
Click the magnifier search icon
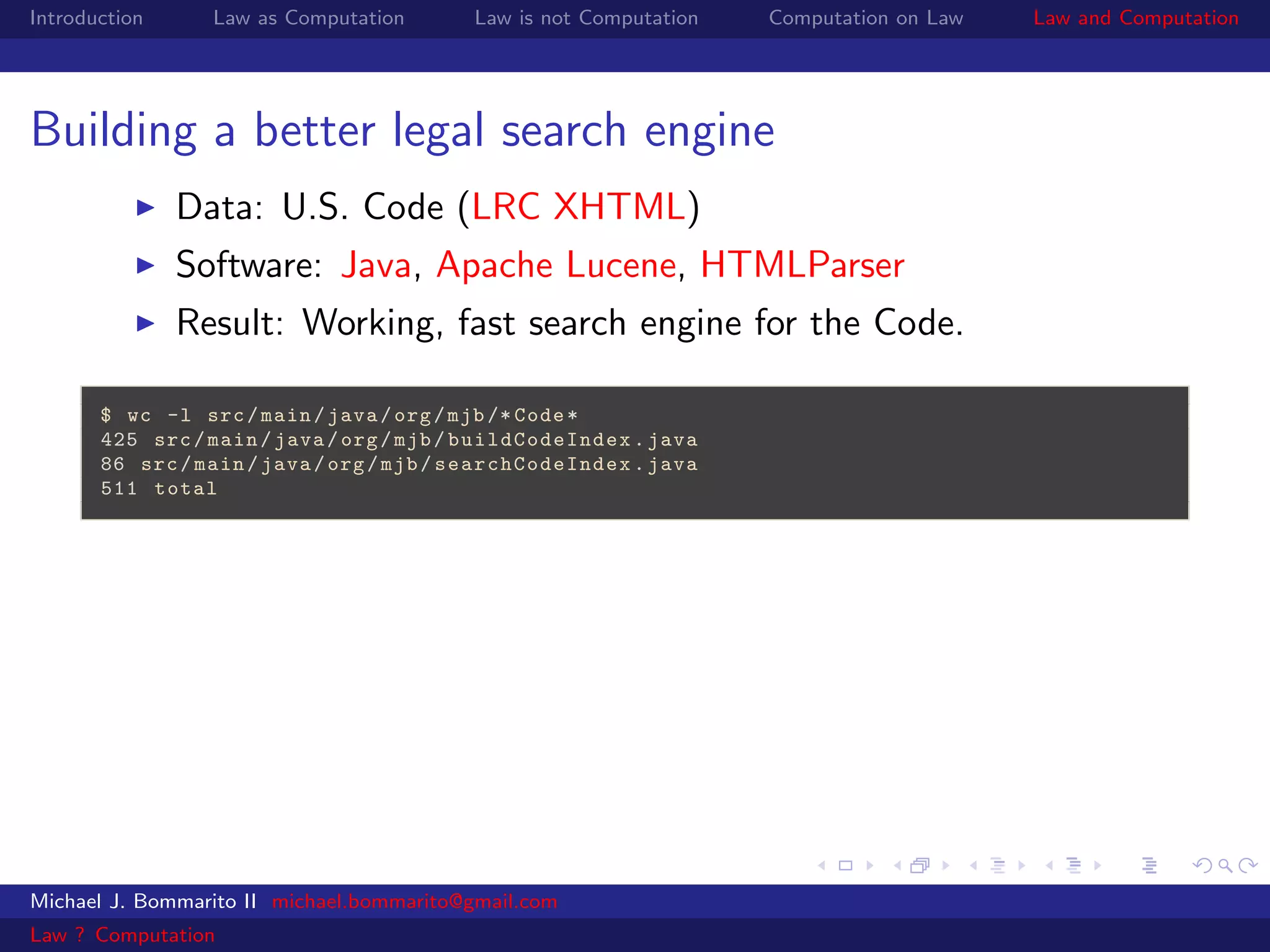[x=1225, y=865]
